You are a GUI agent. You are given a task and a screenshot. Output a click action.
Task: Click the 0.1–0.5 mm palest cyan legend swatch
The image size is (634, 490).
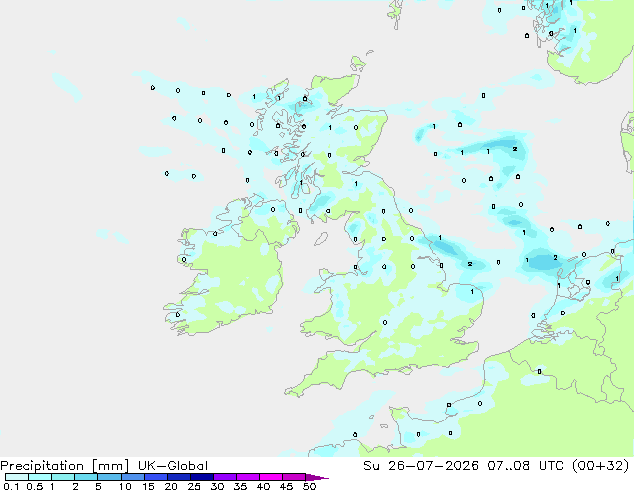tap(17, 477)
